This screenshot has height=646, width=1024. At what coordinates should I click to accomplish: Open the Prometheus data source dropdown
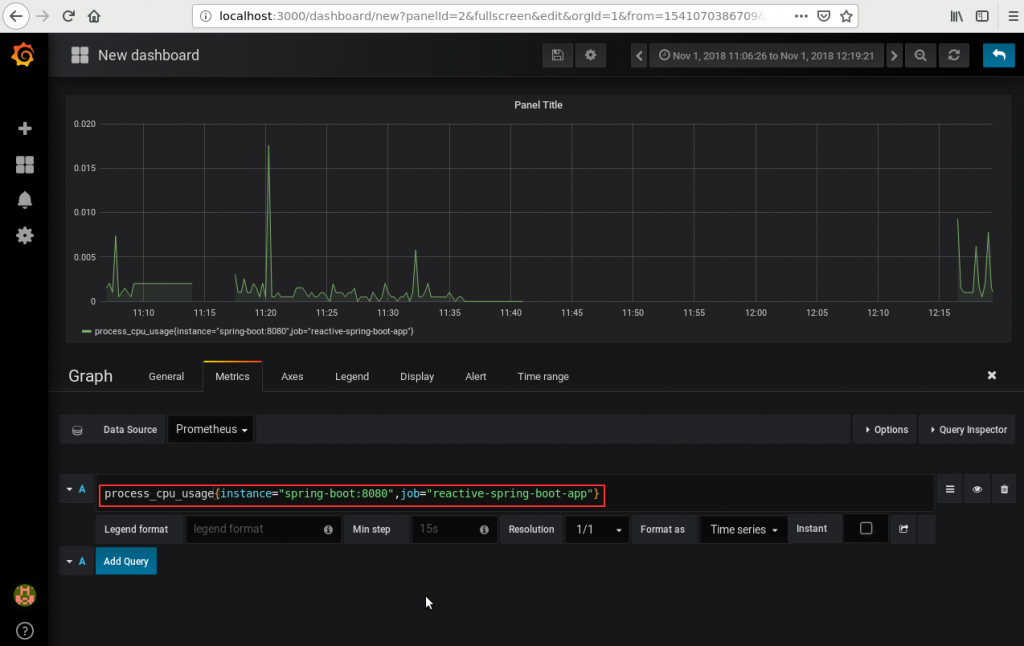pos(211,429)
